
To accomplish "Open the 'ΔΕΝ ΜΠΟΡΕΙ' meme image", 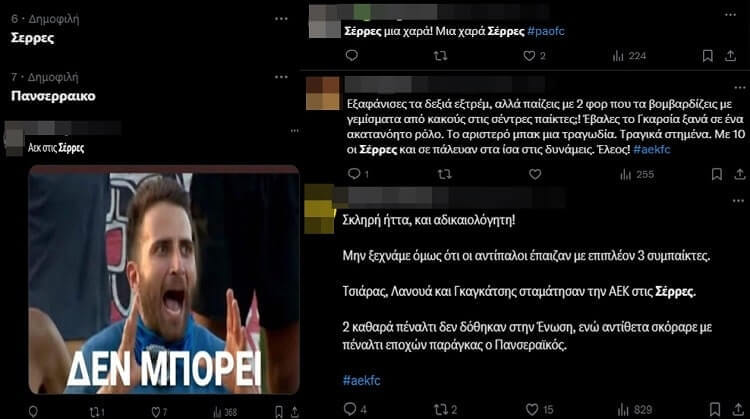I will point(164,280).
